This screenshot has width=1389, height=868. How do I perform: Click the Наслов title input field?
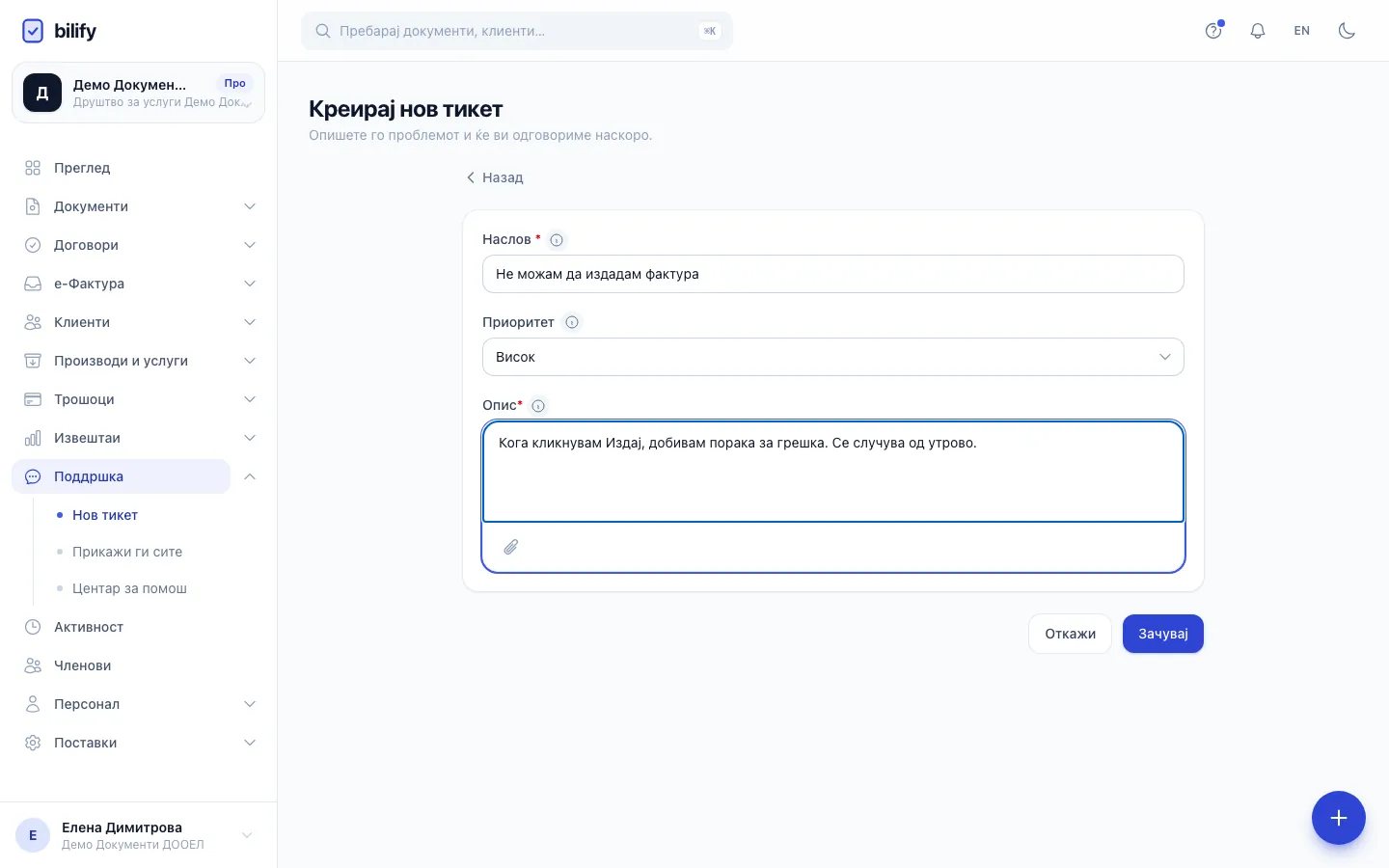[x=833, y=274]
